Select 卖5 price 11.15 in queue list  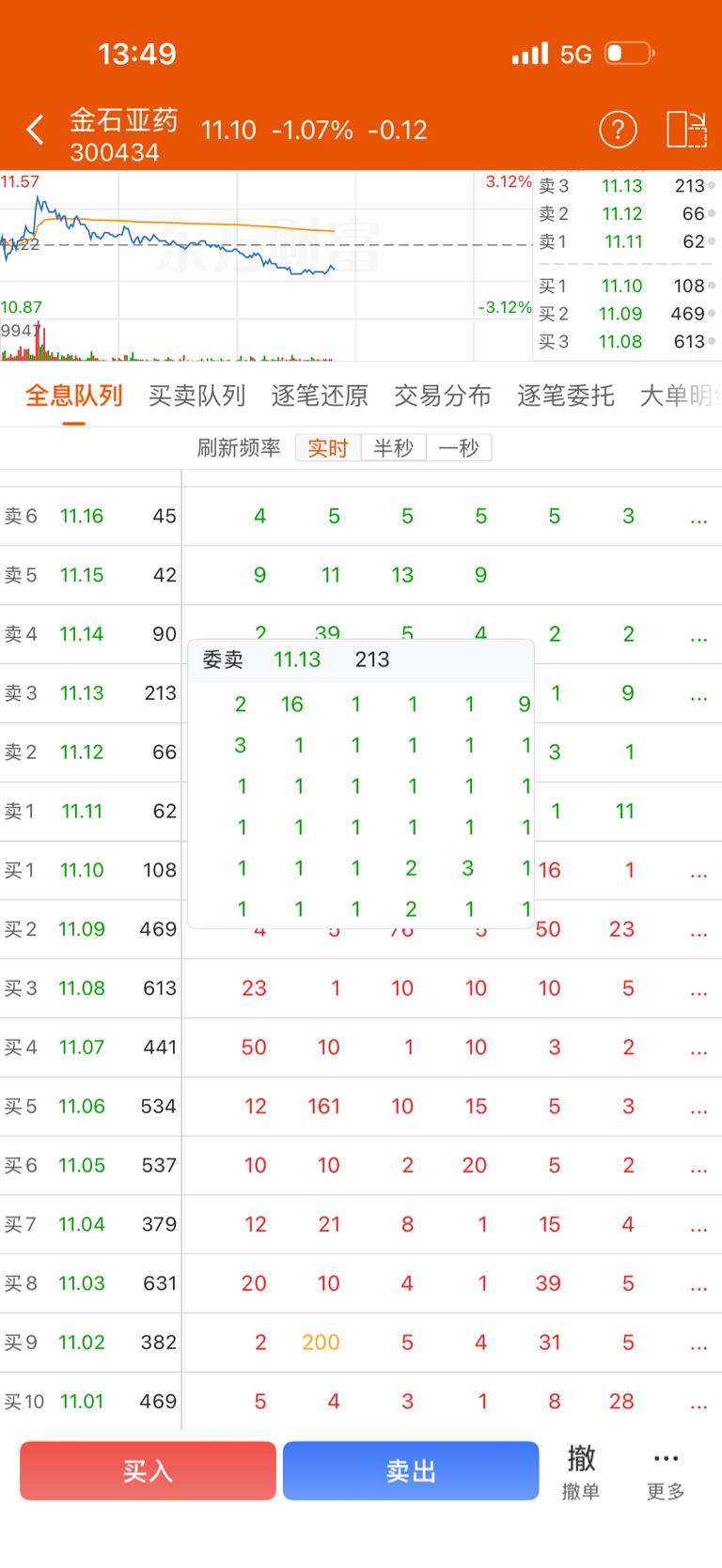(82, 575)
